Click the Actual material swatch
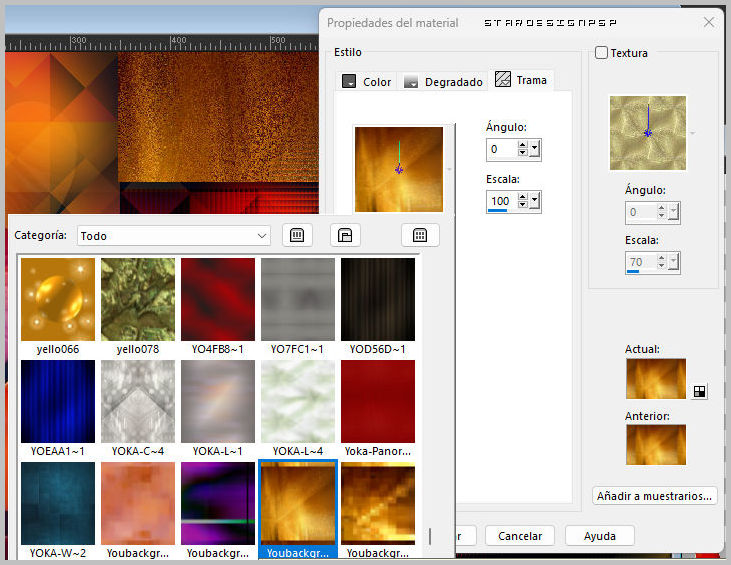Viewport: 731px width, 565px height. pos(656,379)
